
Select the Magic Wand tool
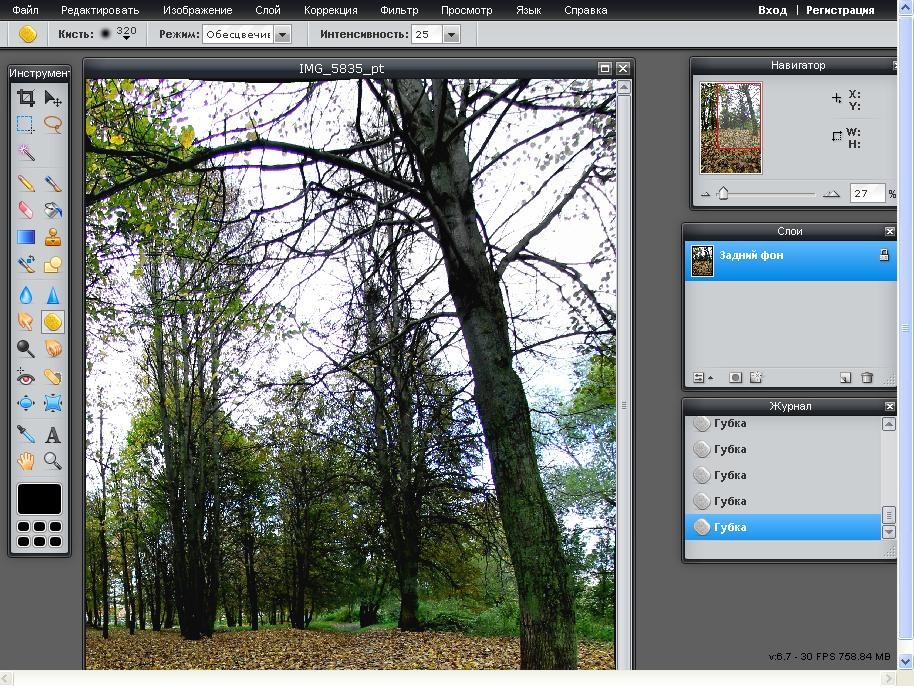pos(26,152)
